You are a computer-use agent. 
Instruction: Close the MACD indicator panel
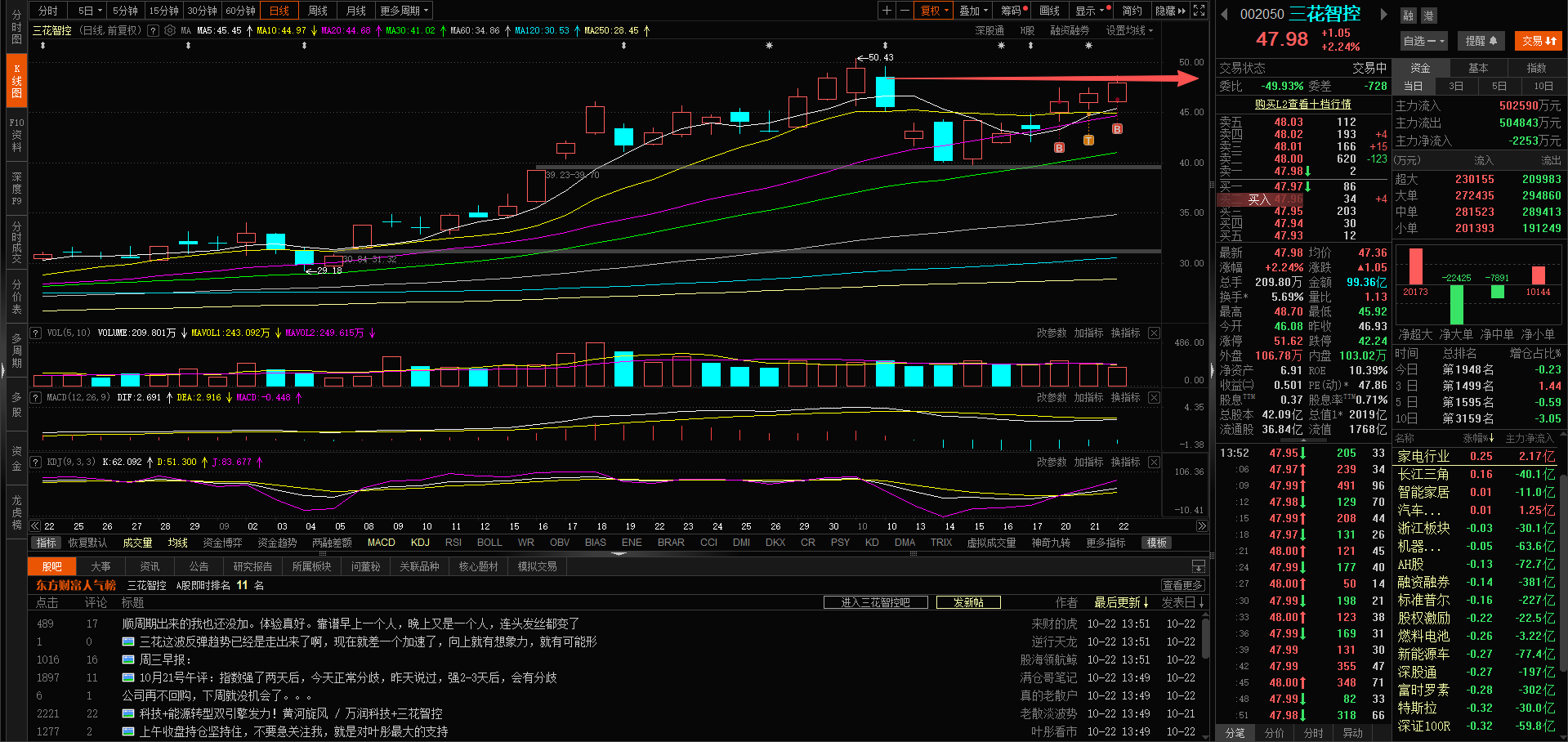[1154, 397]
